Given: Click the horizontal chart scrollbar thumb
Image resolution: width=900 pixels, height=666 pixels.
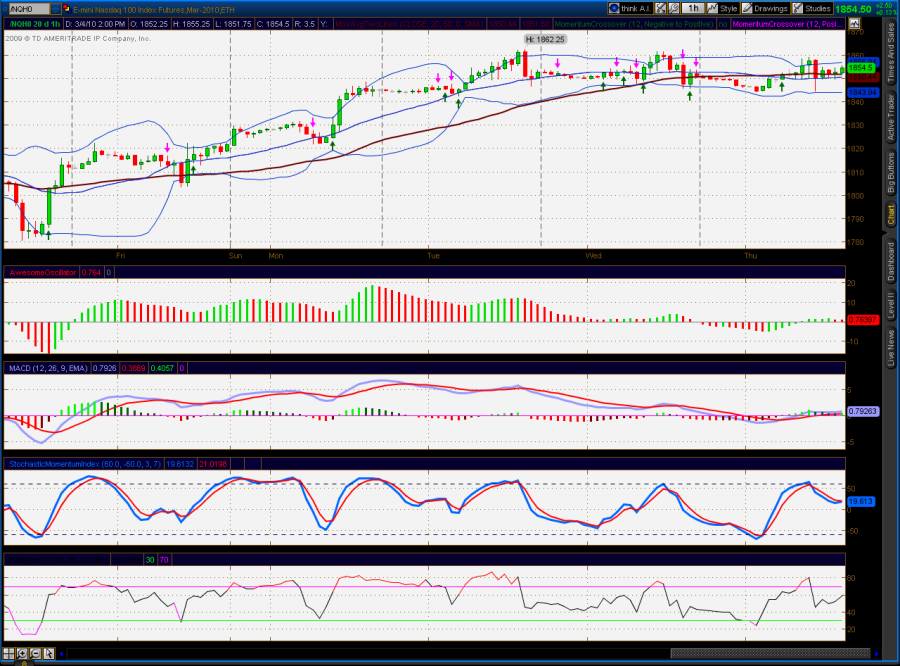Looking at the screenshot, I should pos(770,653).
